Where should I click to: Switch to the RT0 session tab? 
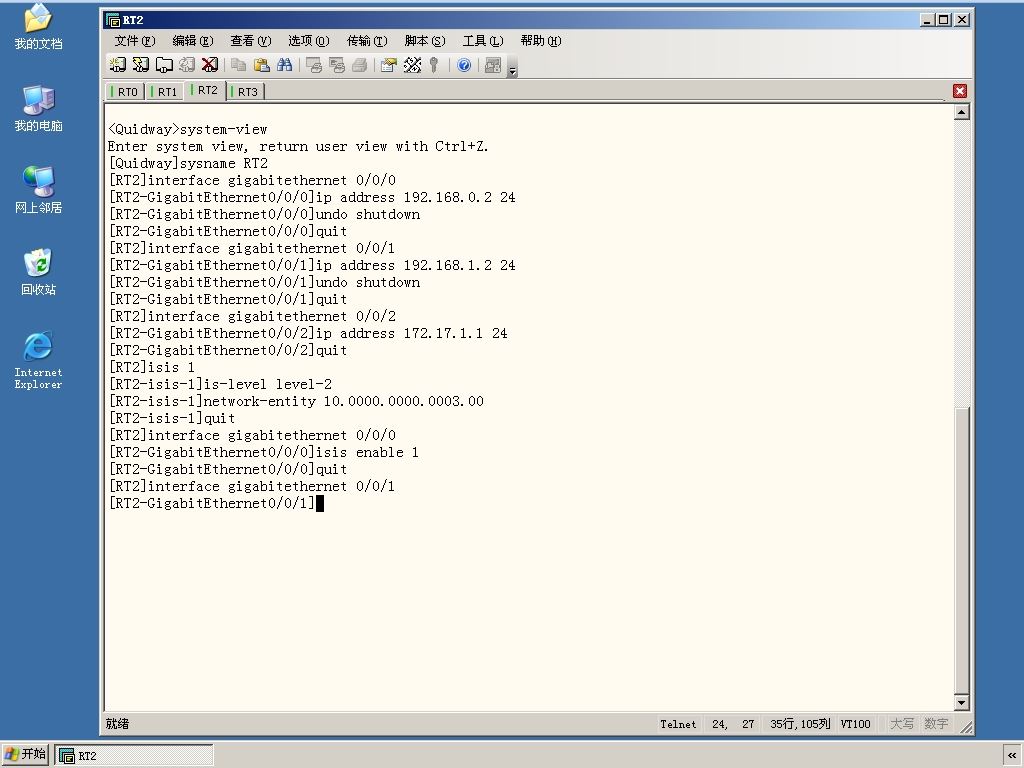125,91
